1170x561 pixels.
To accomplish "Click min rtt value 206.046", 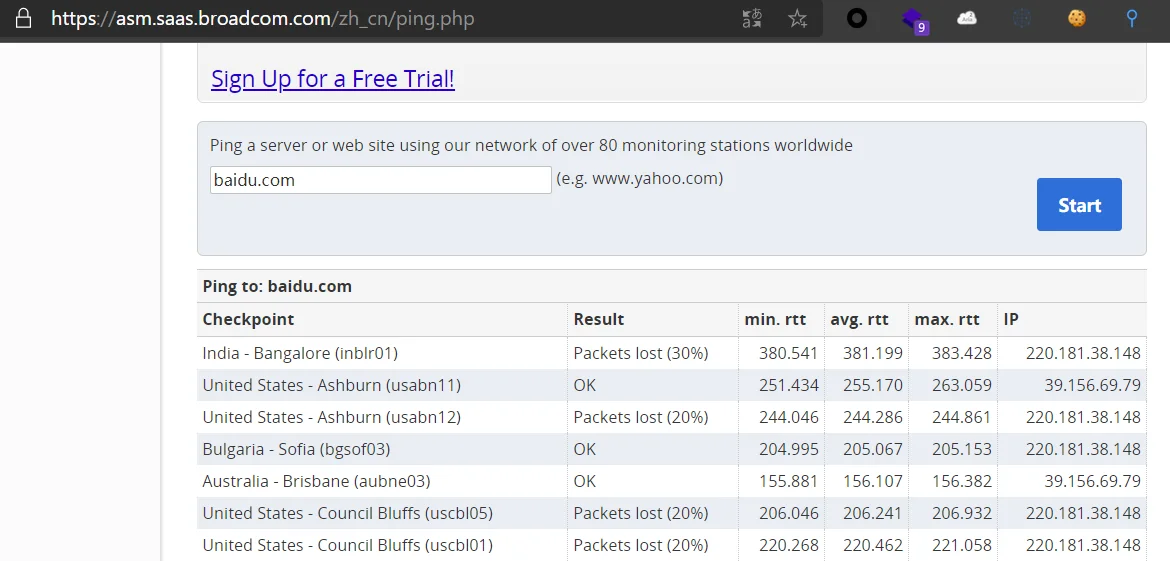I will (789, 514).
